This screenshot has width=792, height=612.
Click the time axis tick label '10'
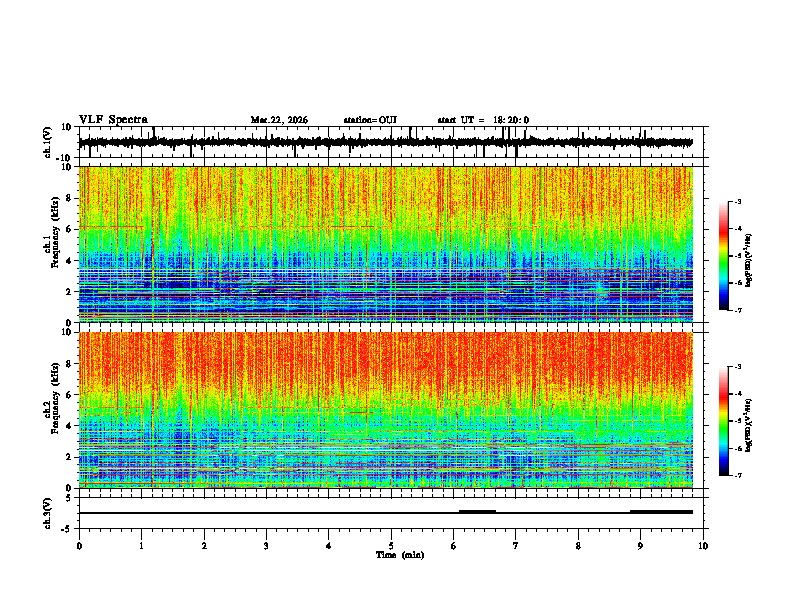[703, 546]
